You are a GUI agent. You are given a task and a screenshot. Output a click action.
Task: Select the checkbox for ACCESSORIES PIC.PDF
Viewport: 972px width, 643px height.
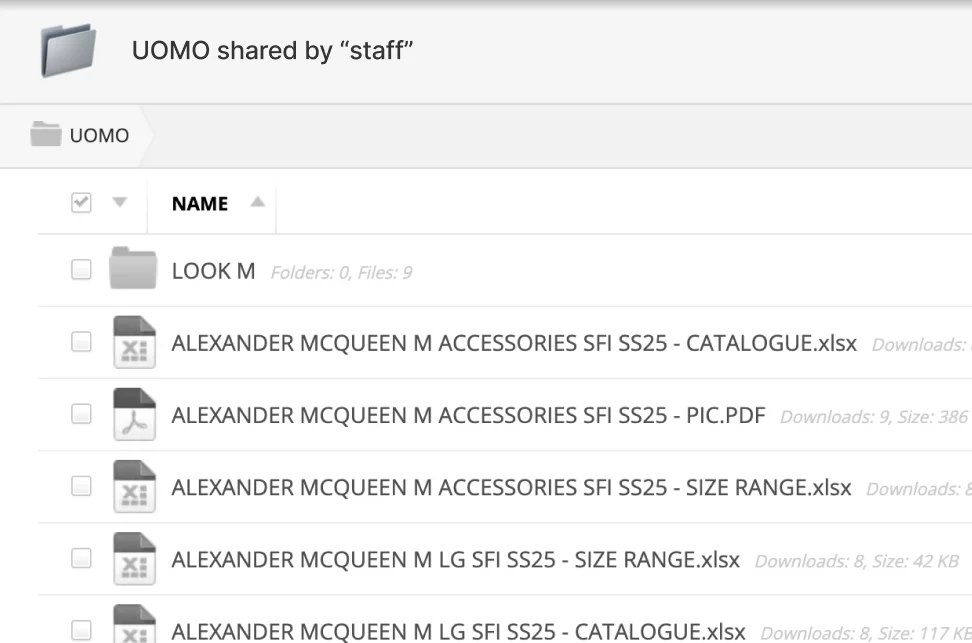[81, 414]
